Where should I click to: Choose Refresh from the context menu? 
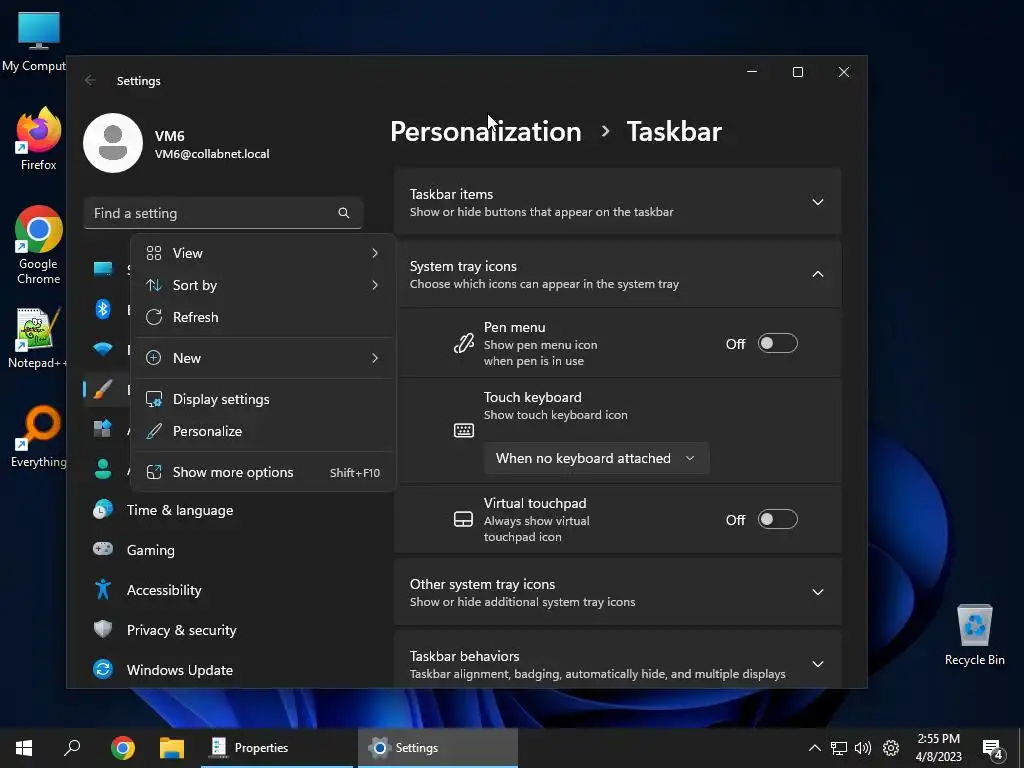tap(263, 317)
